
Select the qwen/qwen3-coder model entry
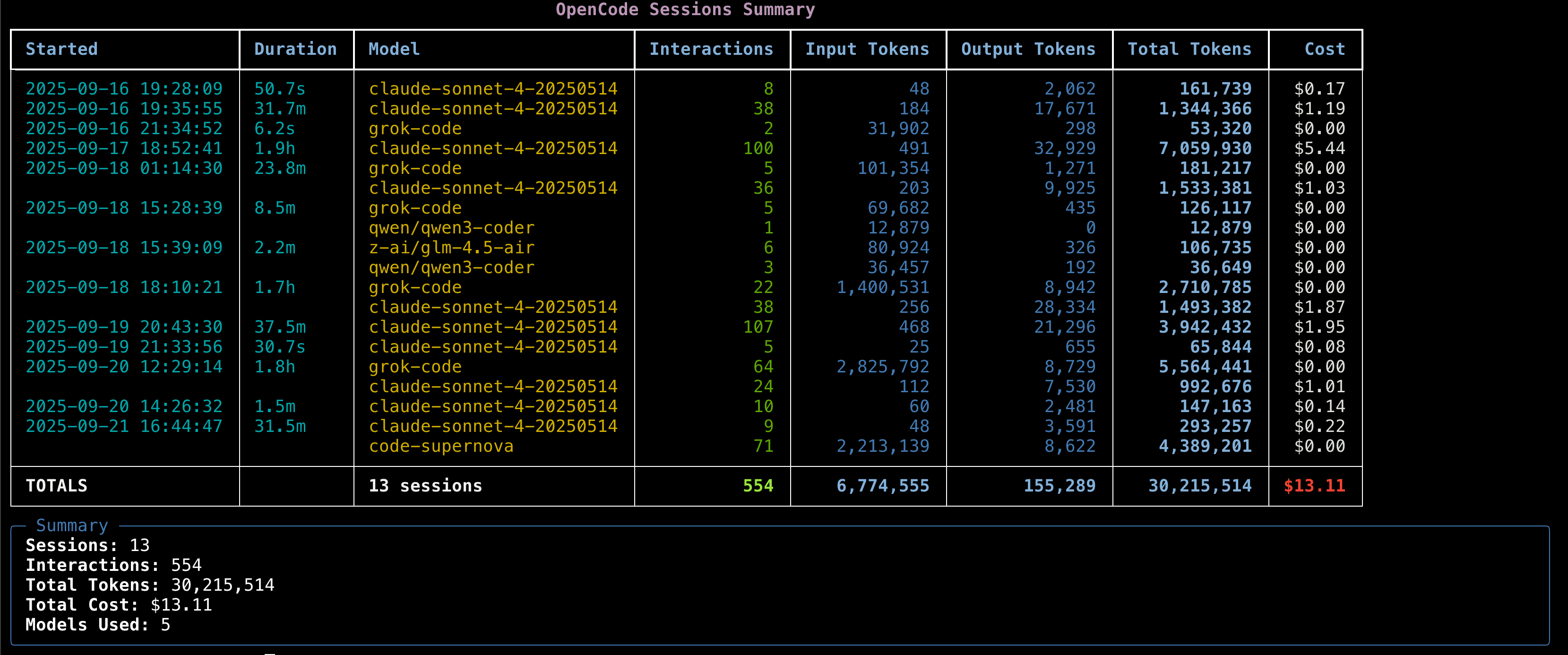[x=451, y=228]
